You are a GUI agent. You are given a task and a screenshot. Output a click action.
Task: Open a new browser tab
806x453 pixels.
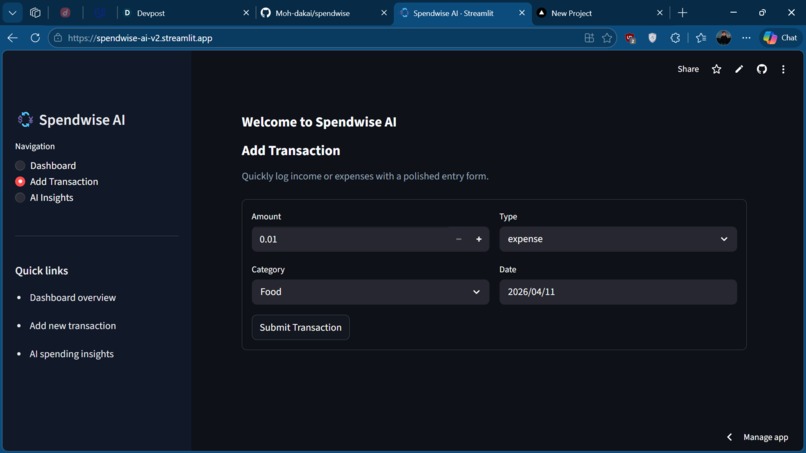683,13
